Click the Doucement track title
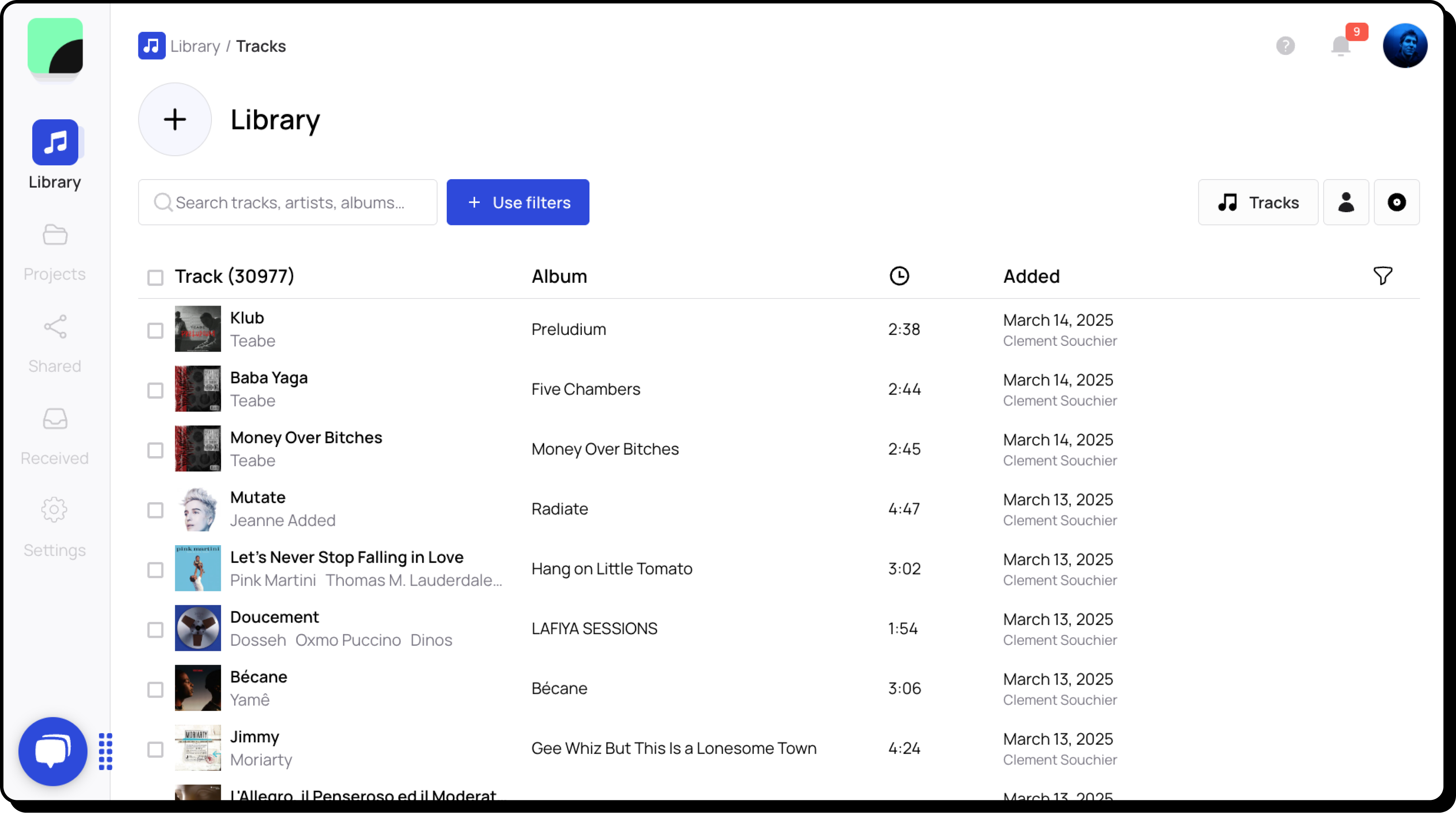The width and height of the screenshot is (1456, 813). 274,617
